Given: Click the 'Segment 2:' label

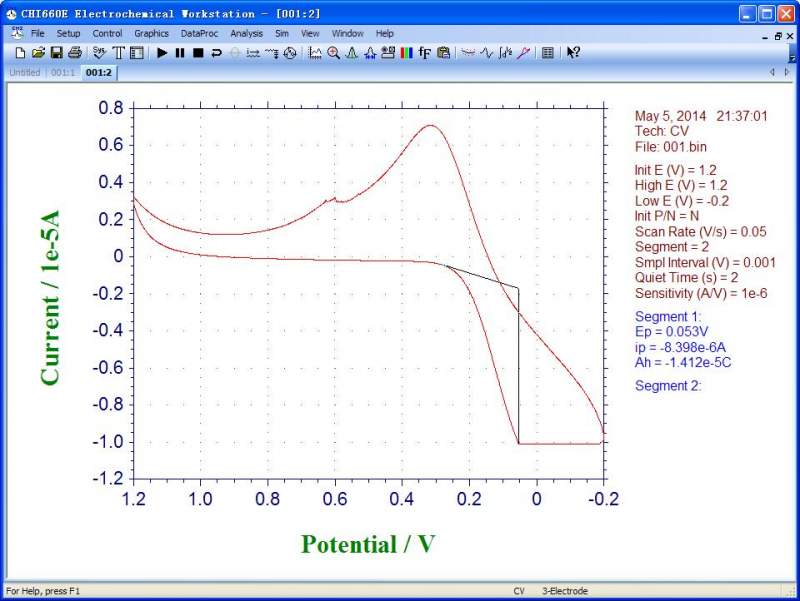Looking at the screenshot, I should click(668, 386).
